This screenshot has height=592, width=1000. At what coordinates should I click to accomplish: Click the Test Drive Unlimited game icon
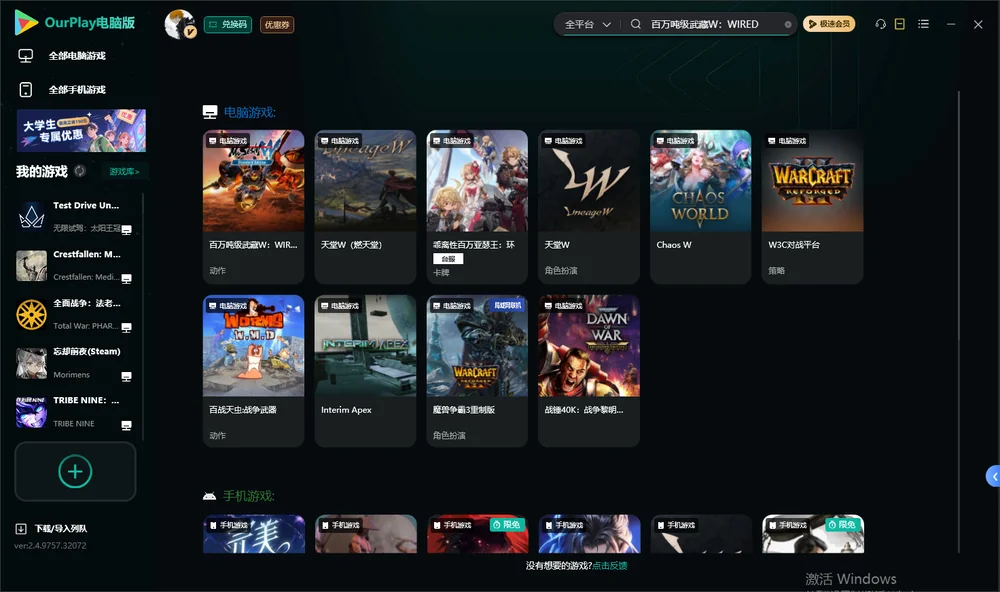click(31, 217)
